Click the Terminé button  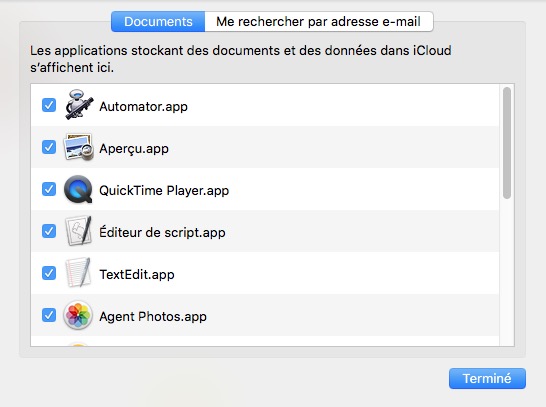[487, 378]
